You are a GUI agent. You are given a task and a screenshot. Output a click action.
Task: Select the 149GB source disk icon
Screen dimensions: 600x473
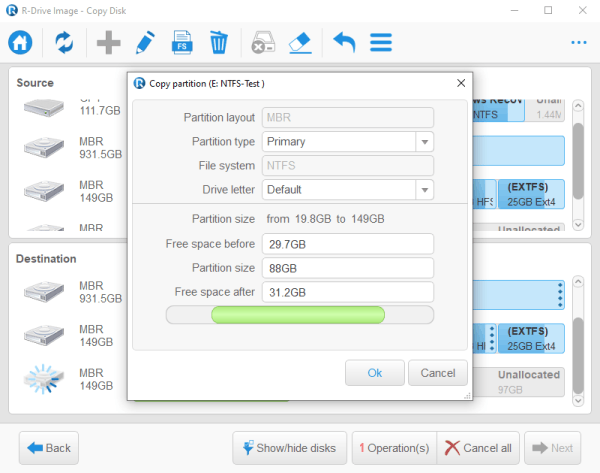coord(44,191)
